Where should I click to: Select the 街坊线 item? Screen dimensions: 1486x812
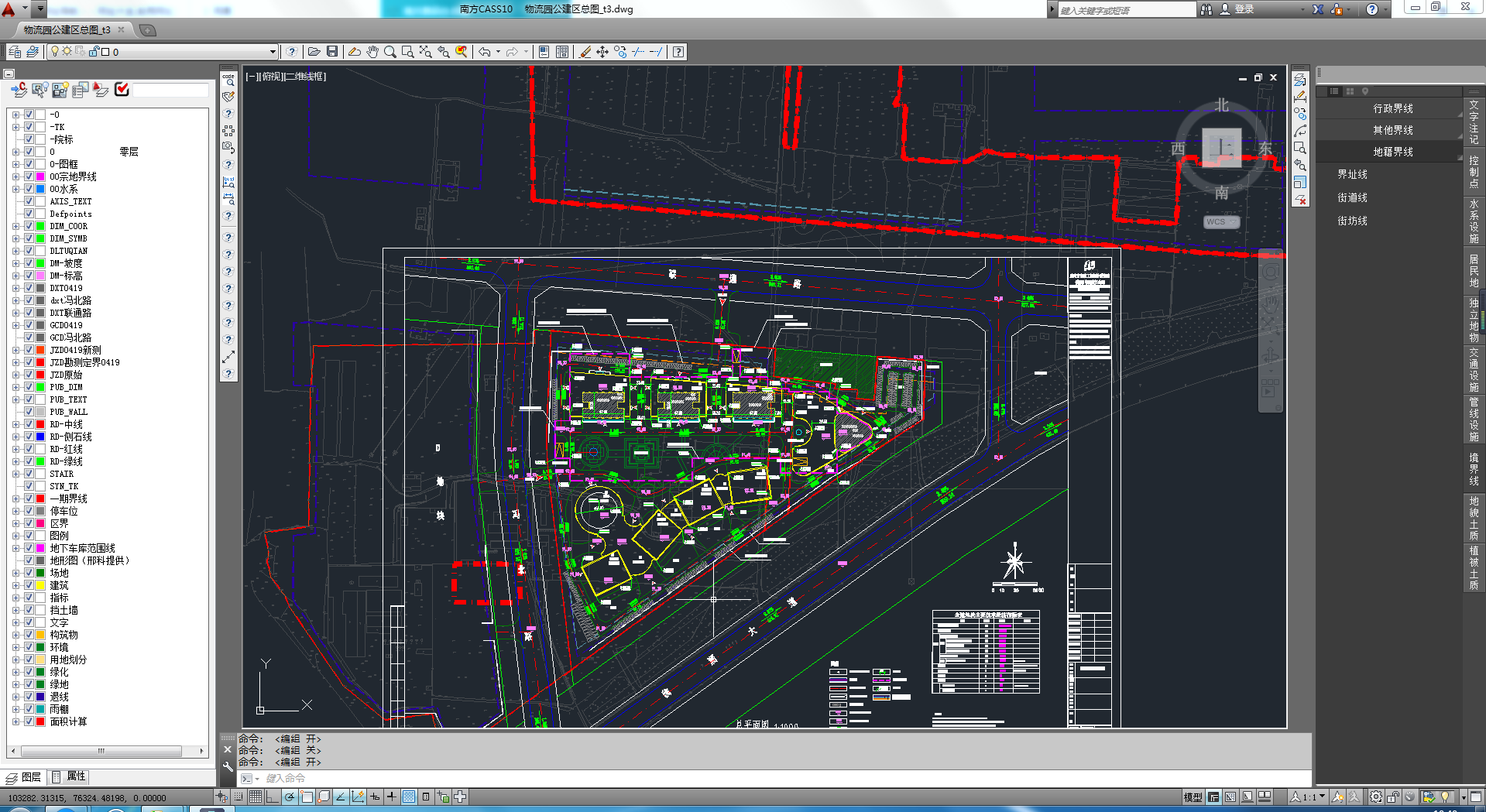click(x=1352, y=221)
